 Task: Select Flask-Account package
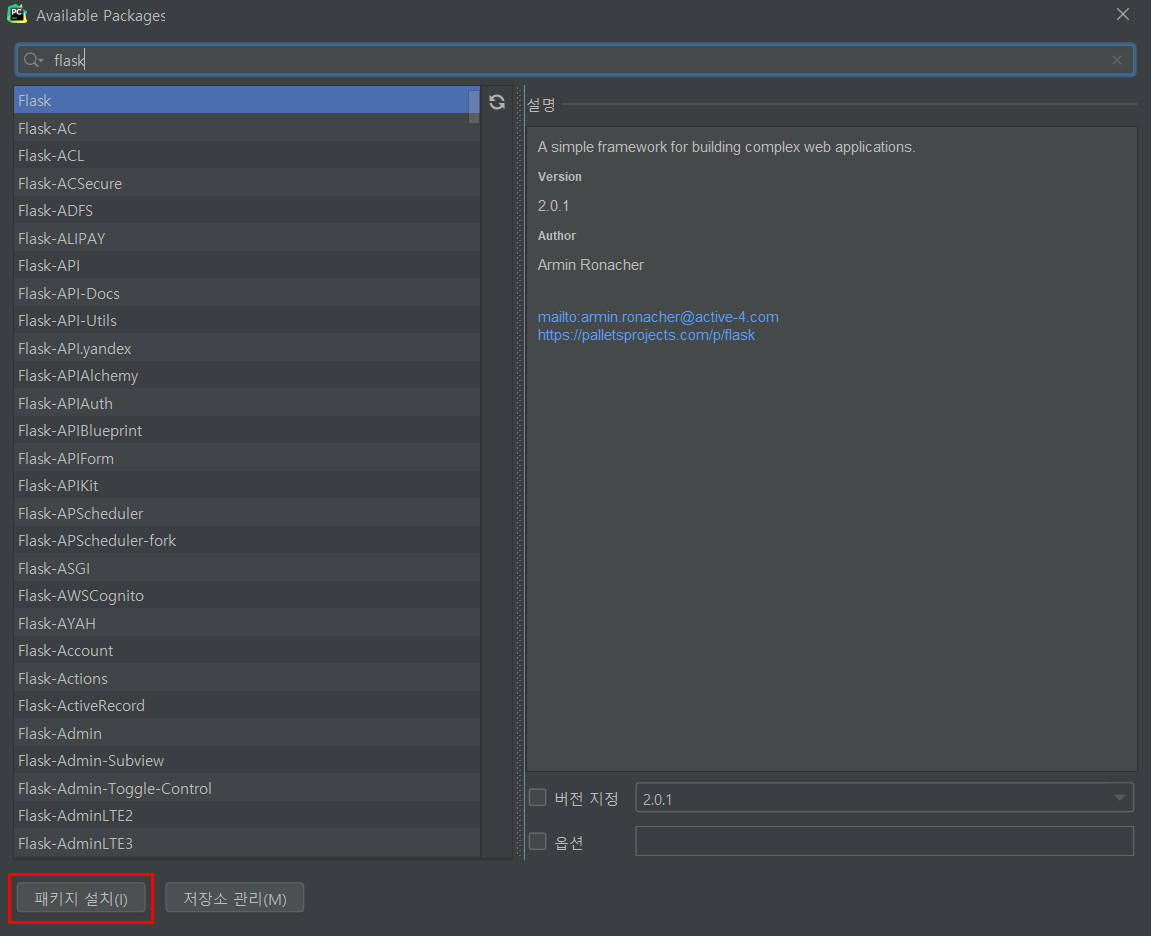click(247, 651)
